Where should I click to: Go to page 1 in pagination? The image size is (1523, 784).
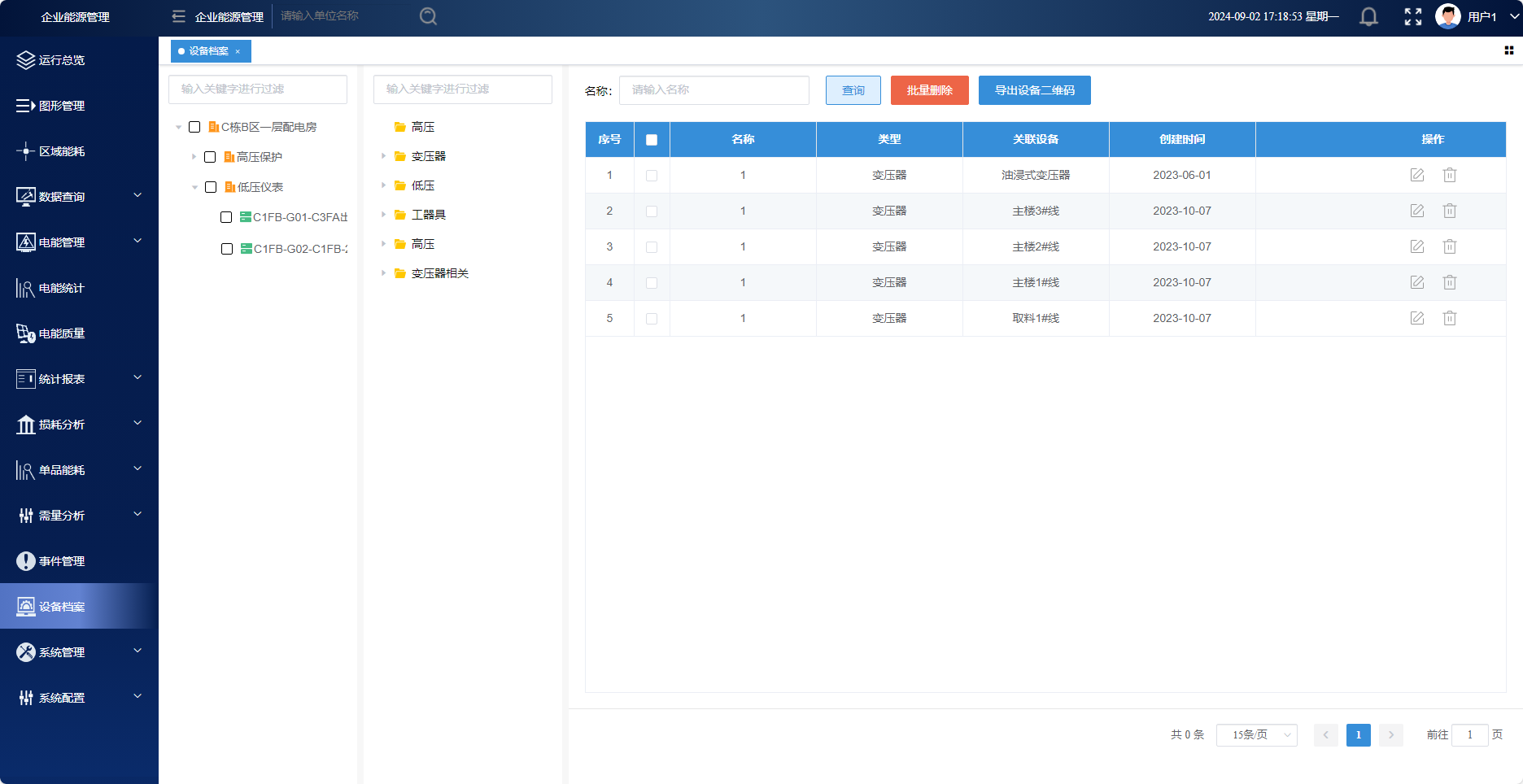(x=1358, y=734)
